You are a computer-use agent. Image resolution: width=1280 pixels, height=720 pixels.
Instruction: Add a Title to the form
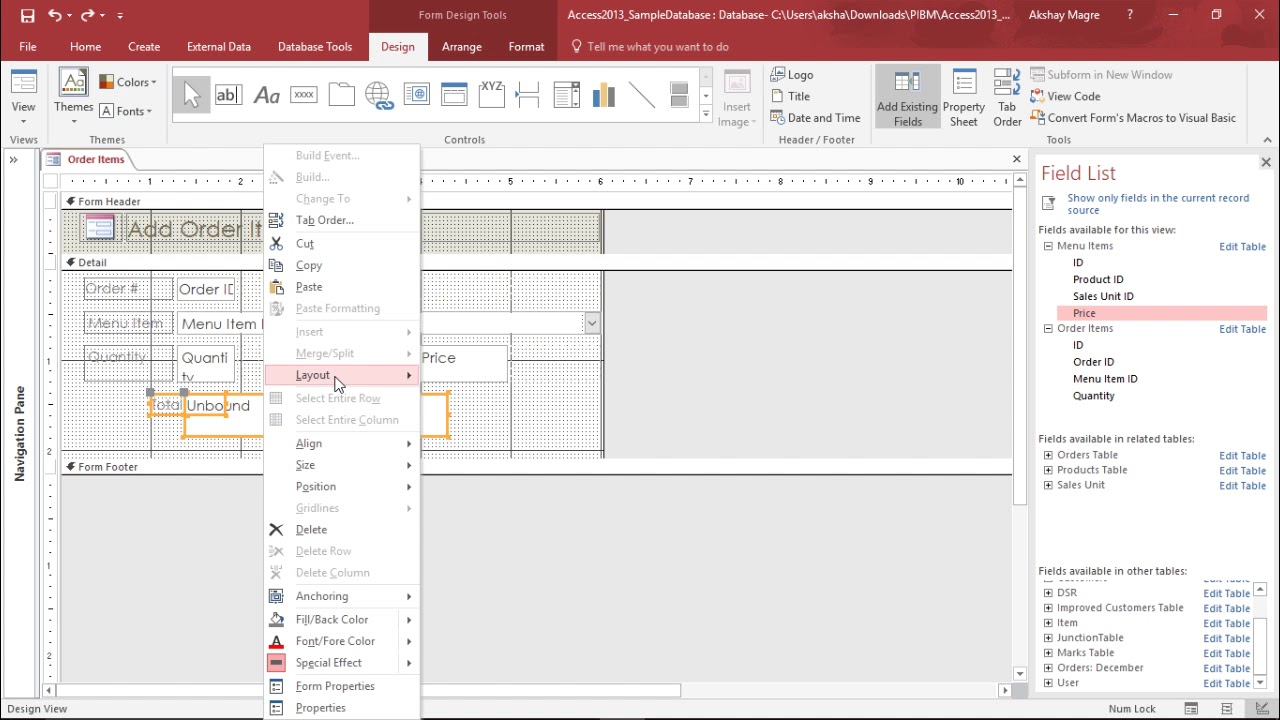[x=790, y=96]
